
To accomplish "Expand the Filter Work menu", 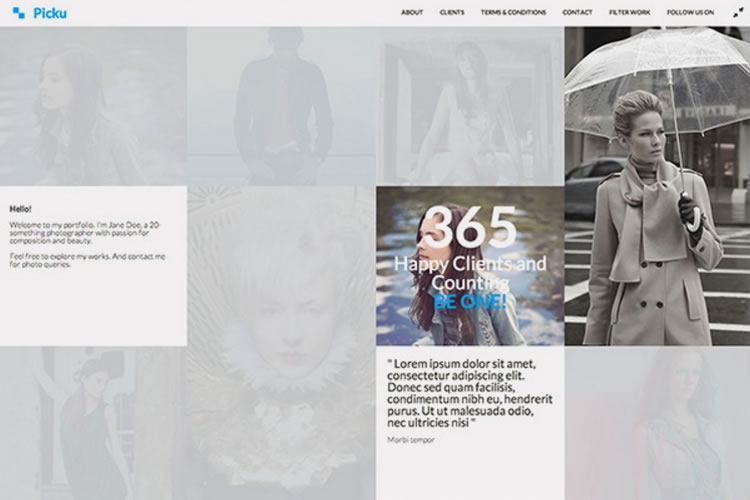I will 629,13.
